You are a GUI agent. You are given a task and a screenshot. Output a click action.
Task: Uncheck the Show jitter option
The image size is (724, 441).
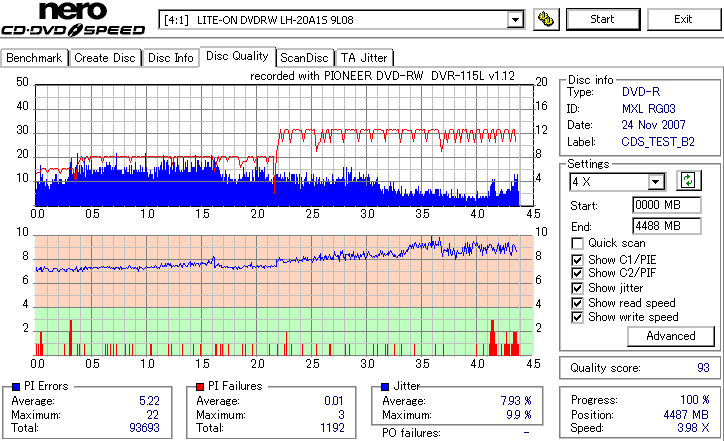point(577,288)
